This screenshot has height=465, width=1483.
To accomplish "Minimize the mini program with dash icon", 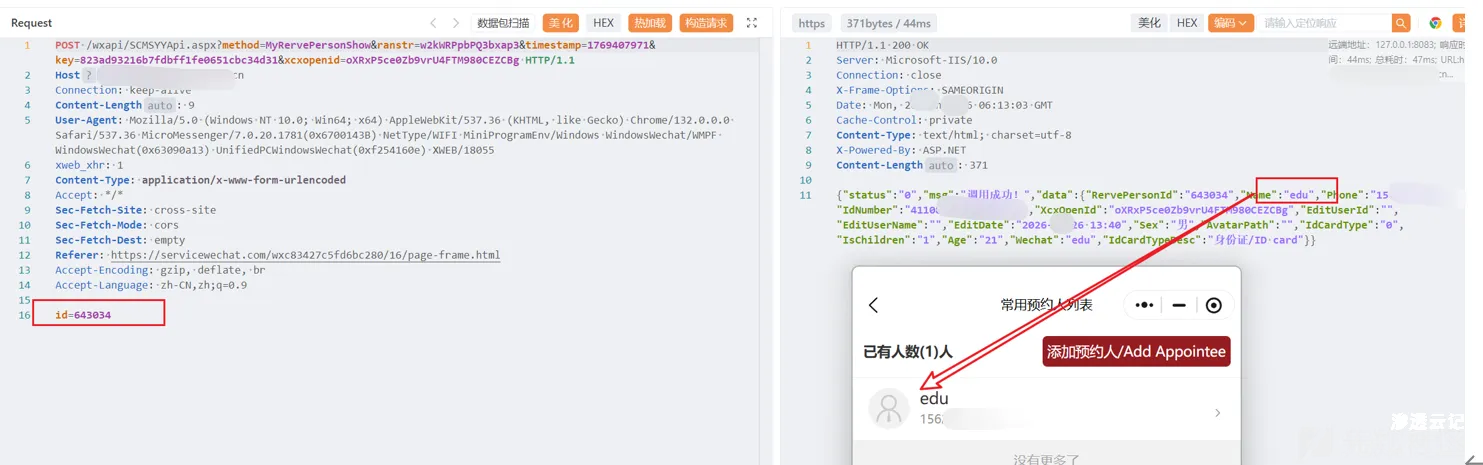I will [1179, 305].
